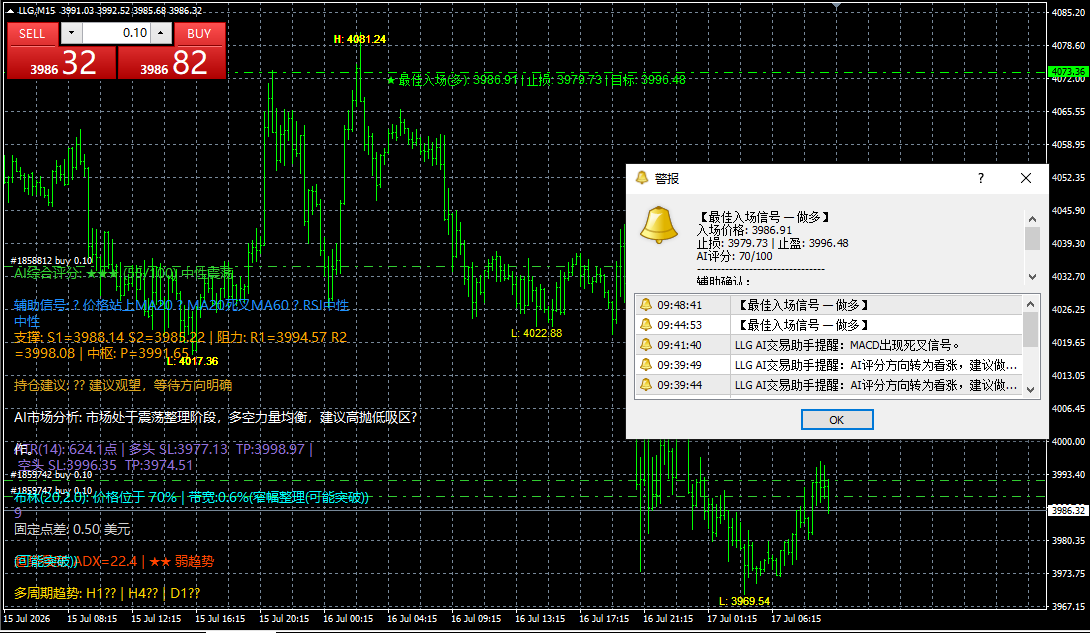Confirm the alert dialog with OK
Screen dimensions: 1090x633
(x=837, y=420)
